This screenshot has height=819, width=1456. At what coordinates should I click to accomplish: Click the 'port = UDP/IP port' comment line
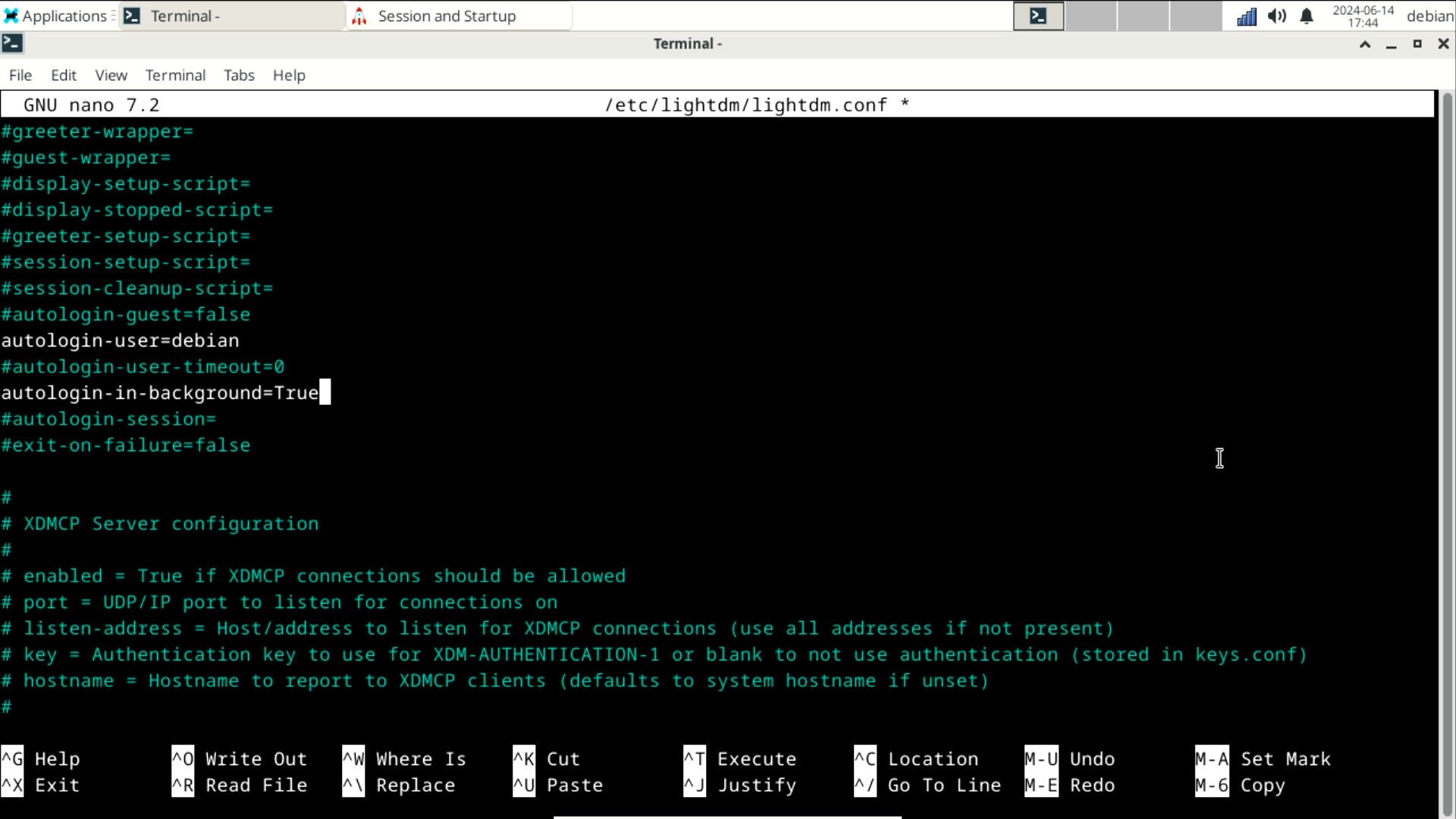(280, 602)
